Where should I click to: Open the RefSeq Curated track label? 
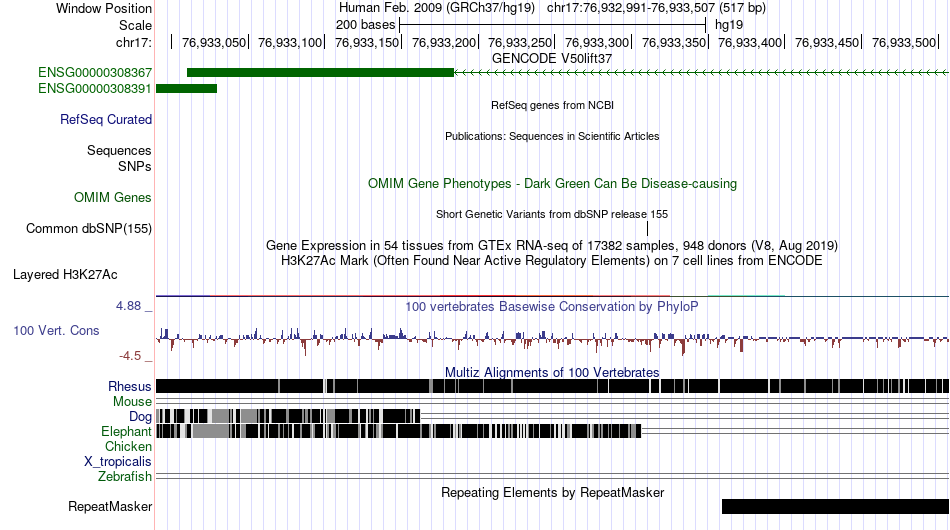(x=106, y=119)
